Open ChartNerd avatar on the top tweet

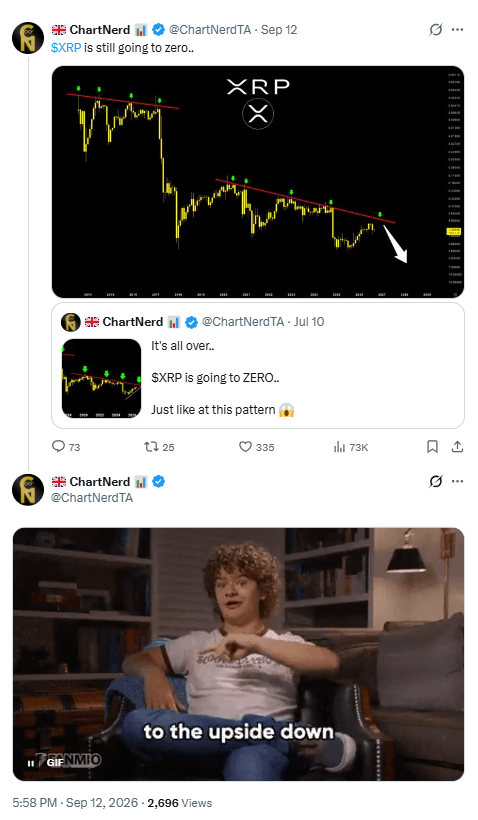point(28,38)
